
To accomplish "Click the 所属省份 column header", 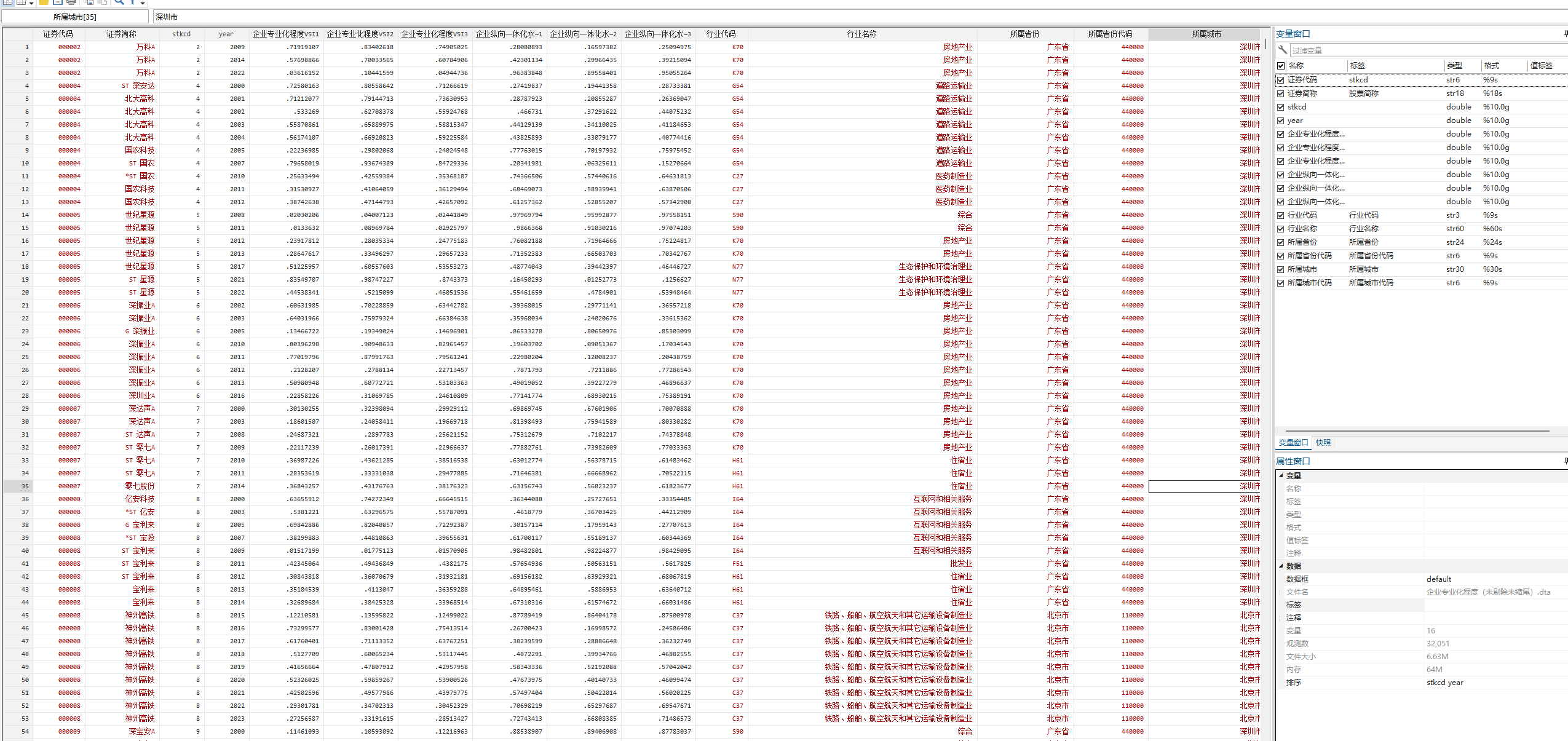I will click(x=1024, y=34).
